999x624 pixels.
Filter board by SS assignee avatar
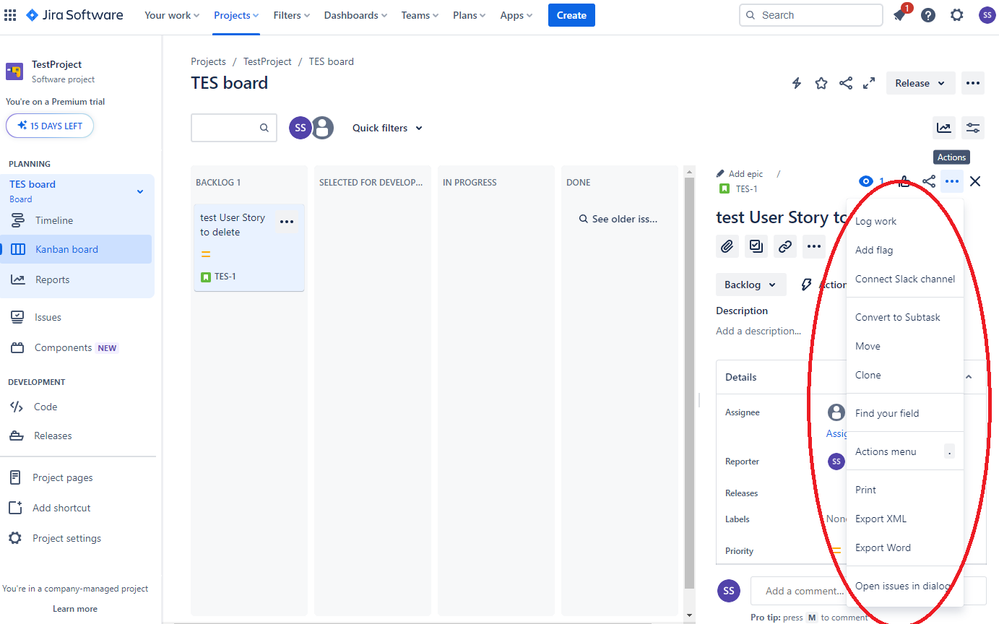[x=300, y=127]
